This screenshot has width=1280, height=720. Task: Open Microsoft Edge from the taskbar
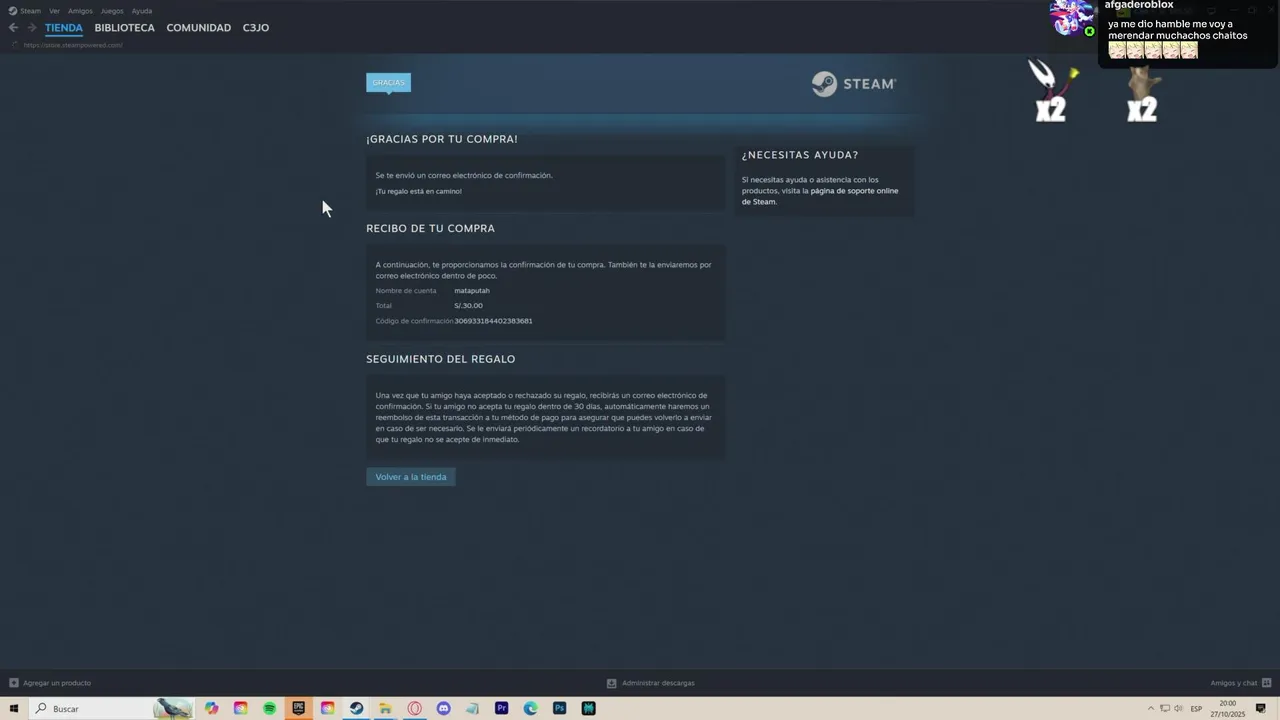tap(531, 708)
